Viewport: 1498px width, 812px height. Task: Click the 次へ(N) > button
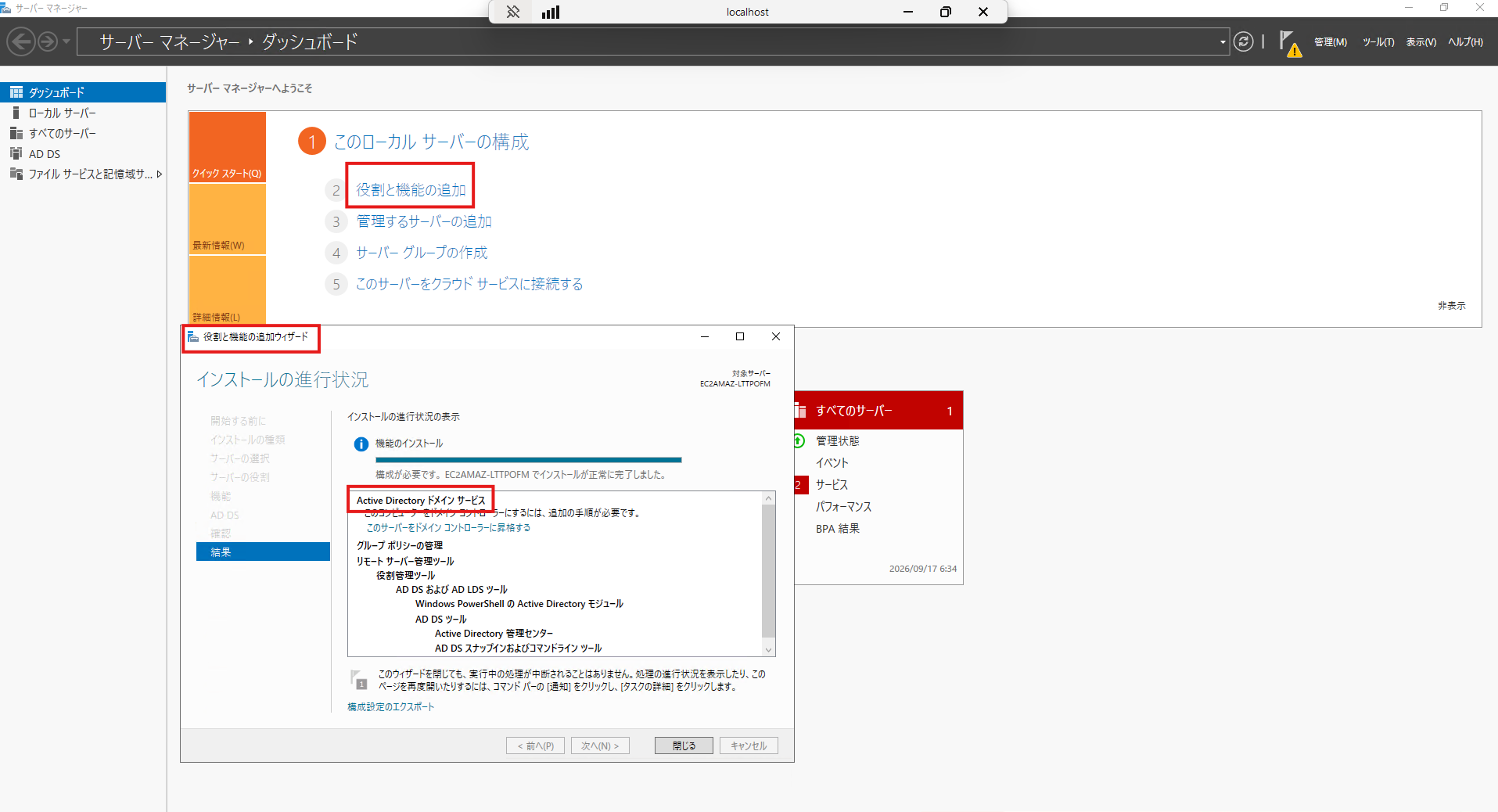[x=600, y=746]
